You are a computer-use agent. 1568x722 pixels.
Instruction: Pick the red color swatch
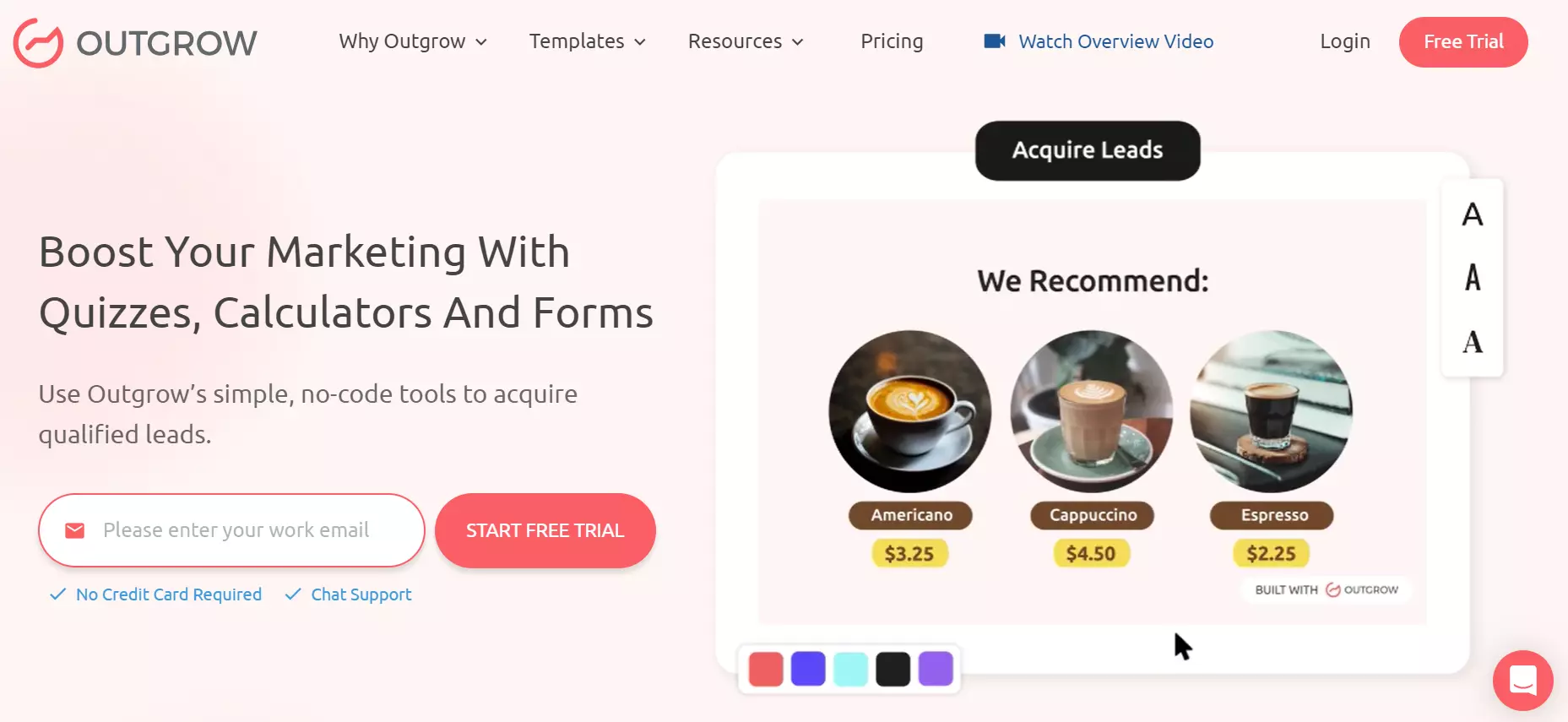click(x=766, y=669)
